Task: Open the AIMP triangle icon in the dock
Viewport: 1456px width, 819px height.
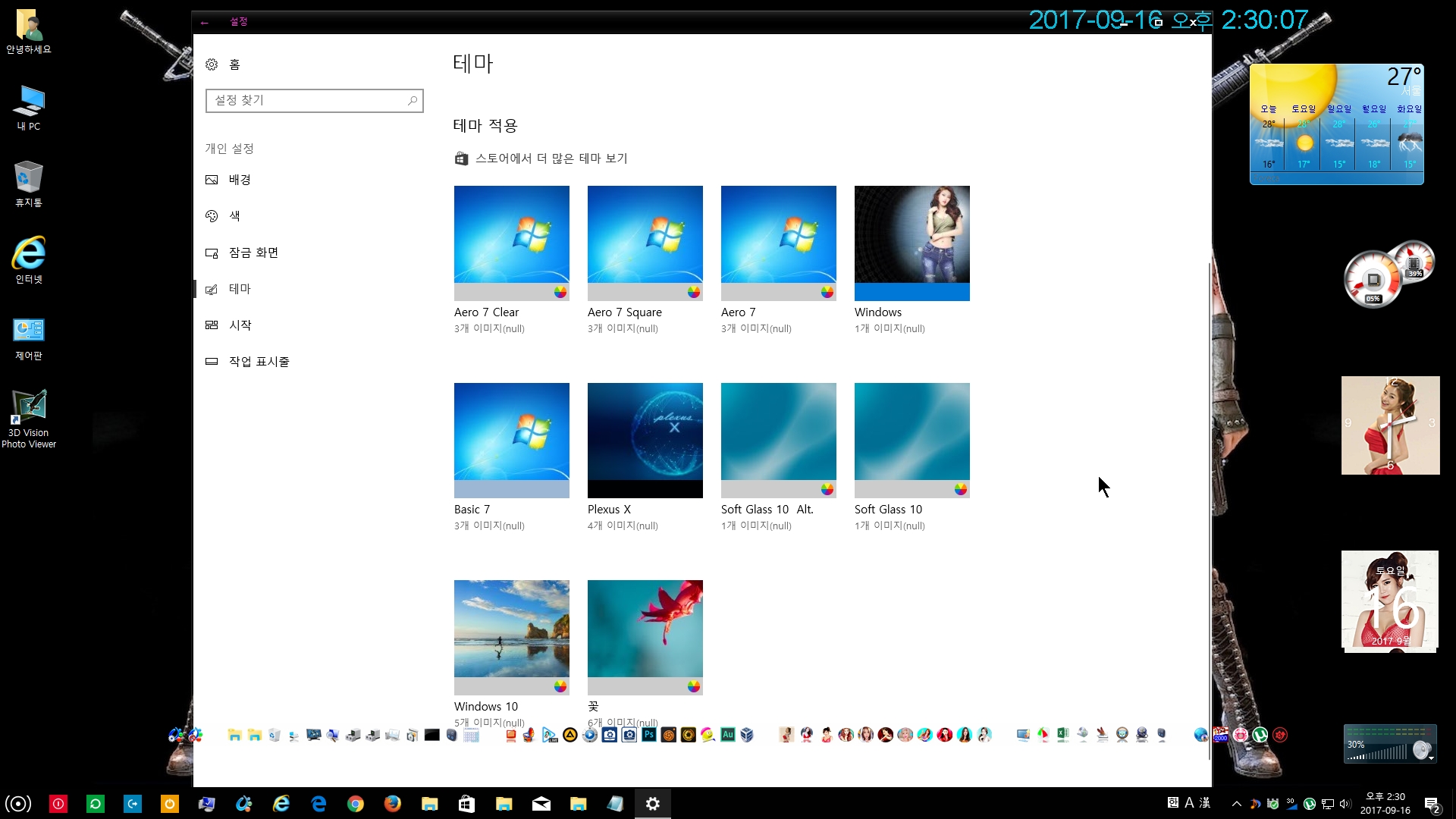Action: point(570,735)
